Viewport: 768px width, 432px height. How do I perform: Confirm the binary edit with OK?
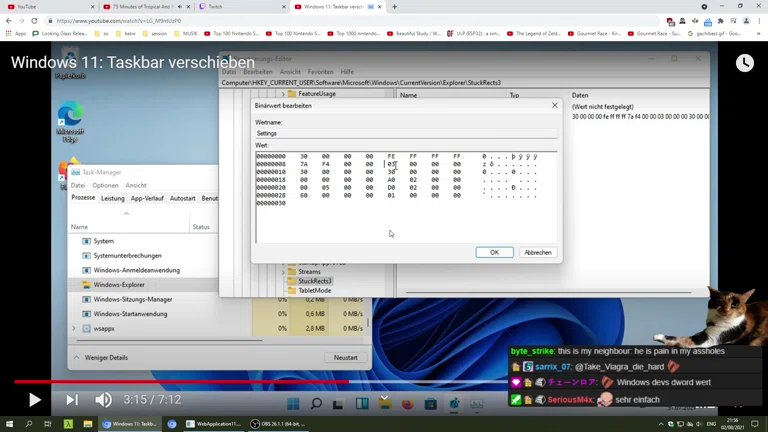click(x=494, y=252)
